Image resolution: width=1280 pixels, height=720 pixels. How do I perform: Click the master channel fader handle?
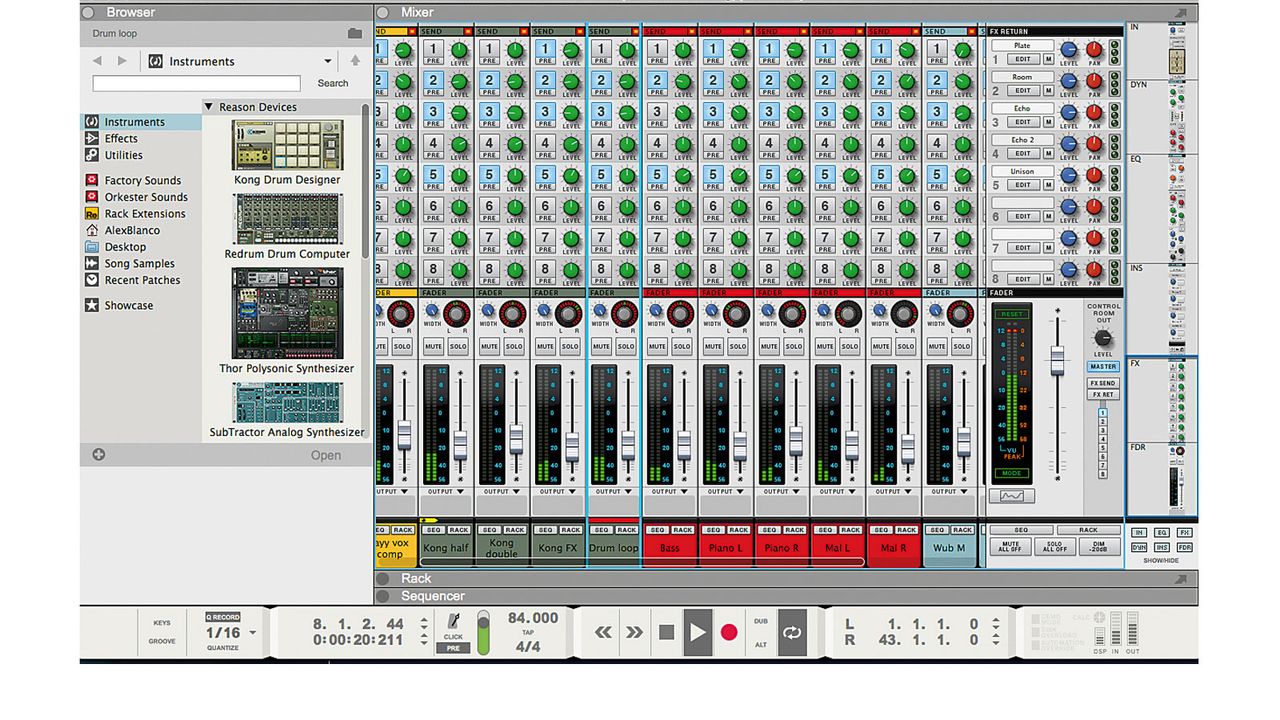(x=1057, y=360)
